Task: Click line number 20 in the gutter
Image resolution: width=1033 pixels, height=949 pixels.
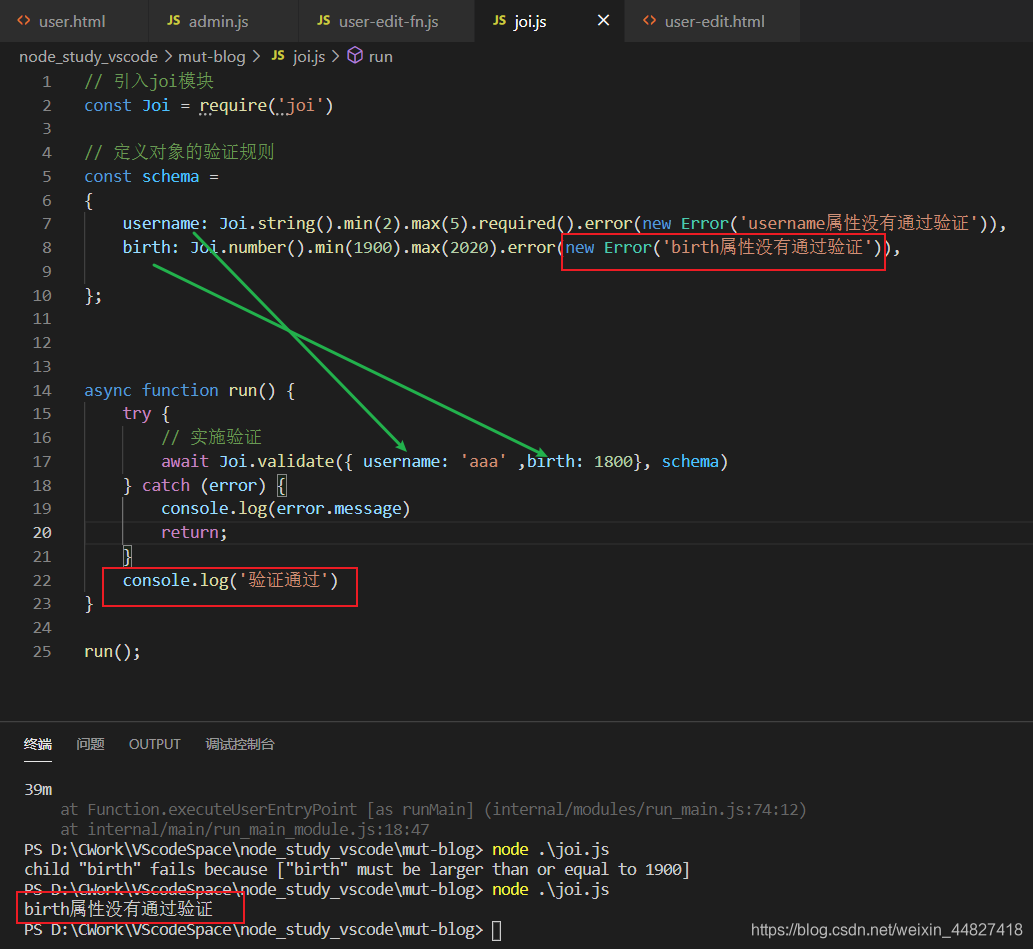Action: pyautogui.click(x=42, y=532)
